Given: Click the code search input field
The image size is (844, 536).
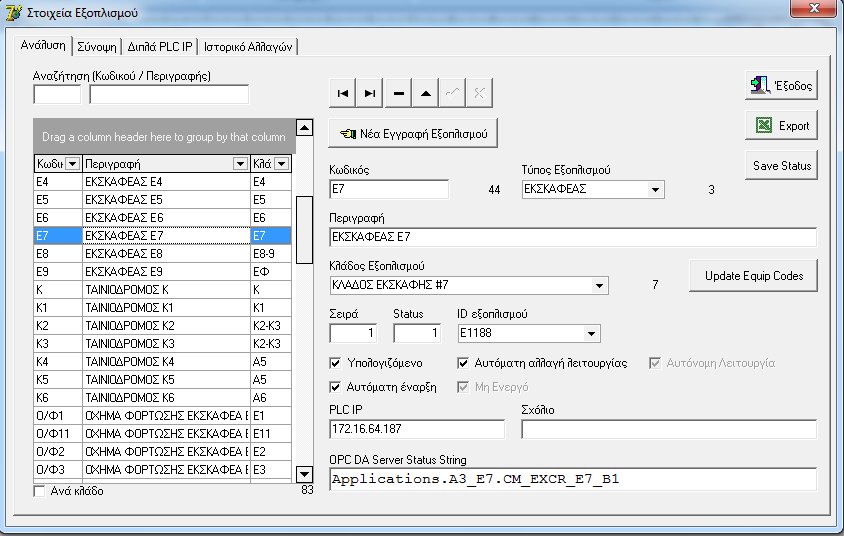Looking at the screenshot, I should pyautogui.click(x=57, y=94).
